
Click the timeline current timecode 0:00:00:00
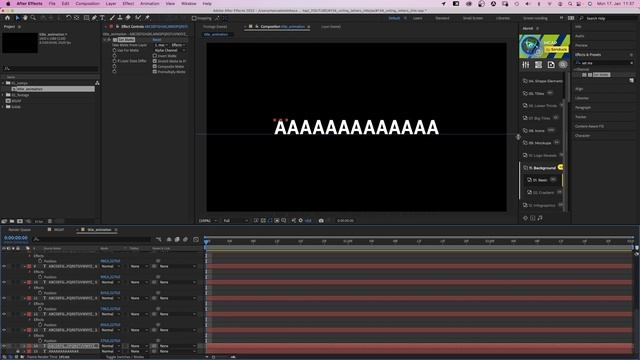tap(16, 238)
